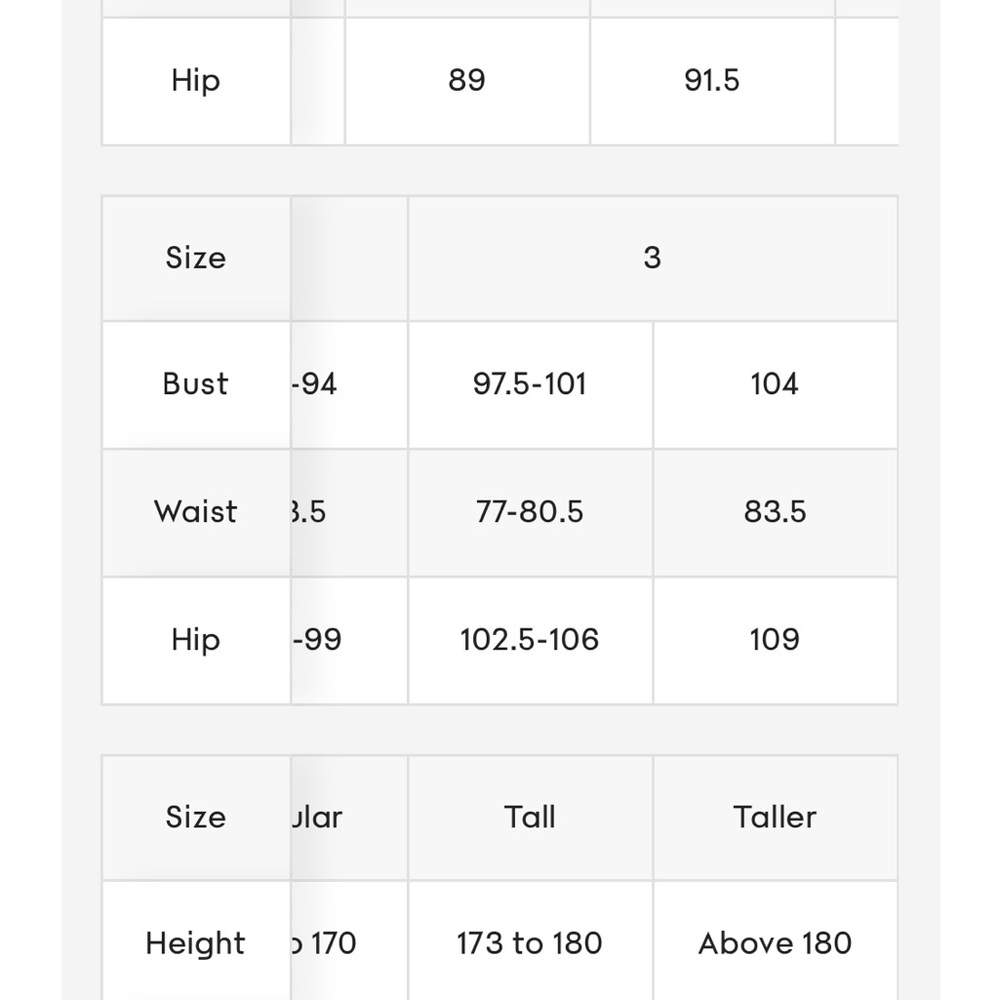Viewport: 1000px width, 1000px height.
Task: Click the Bust 104 cell
Action: click(775, 385)
